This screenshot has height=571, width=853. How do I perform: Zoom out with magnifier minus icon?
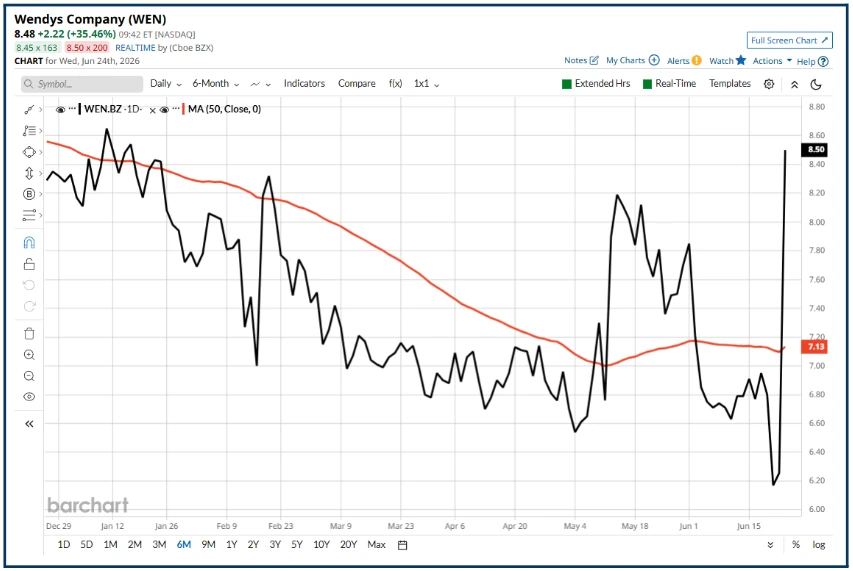29,376
